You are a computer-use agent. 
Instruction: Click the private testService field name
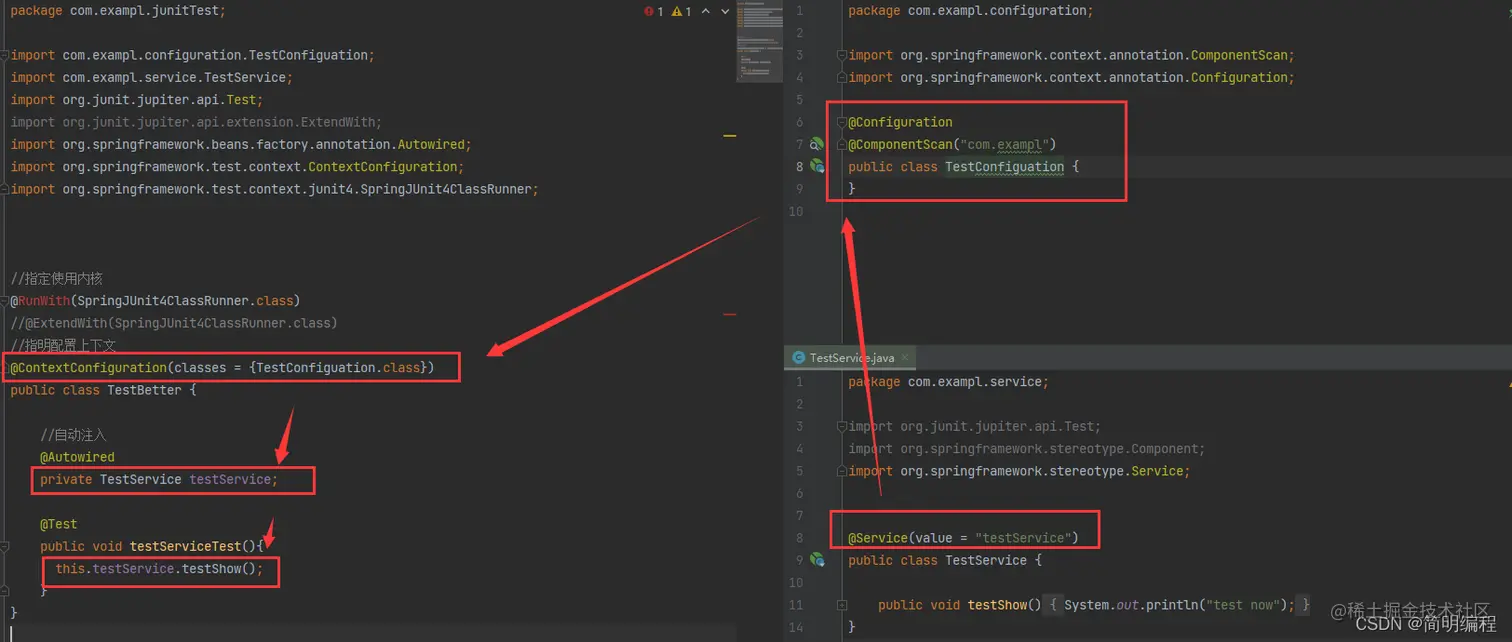(231, 479)
